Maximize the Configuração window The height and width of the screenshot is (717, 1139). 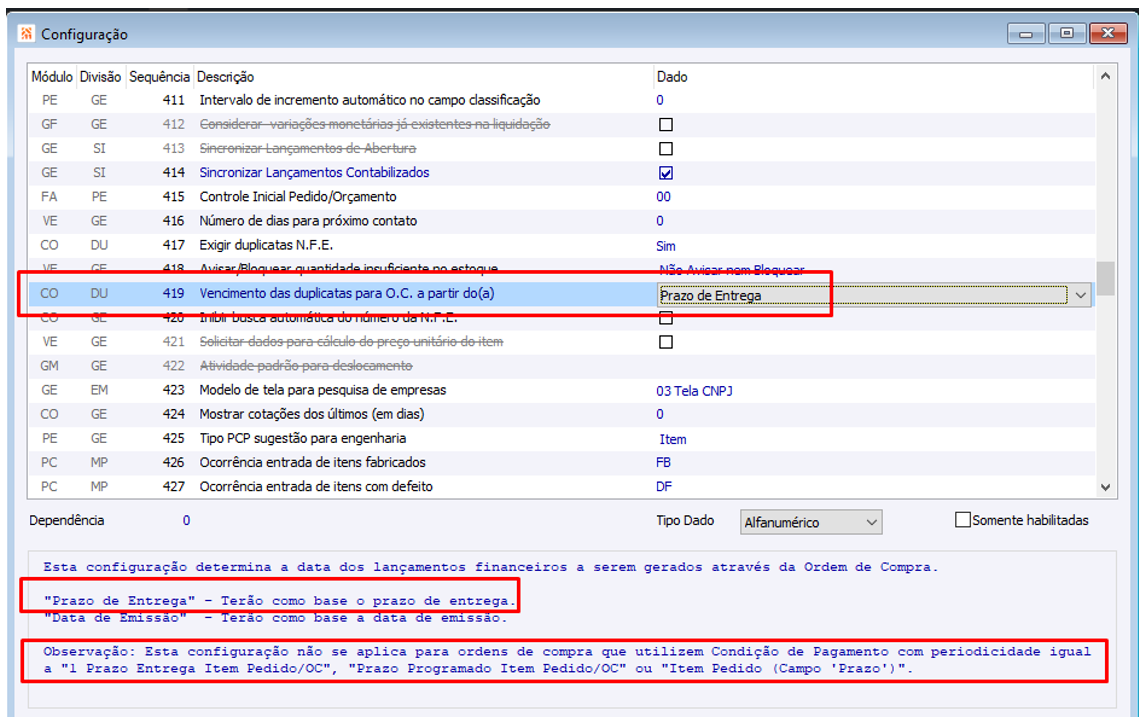point(1066,33)
